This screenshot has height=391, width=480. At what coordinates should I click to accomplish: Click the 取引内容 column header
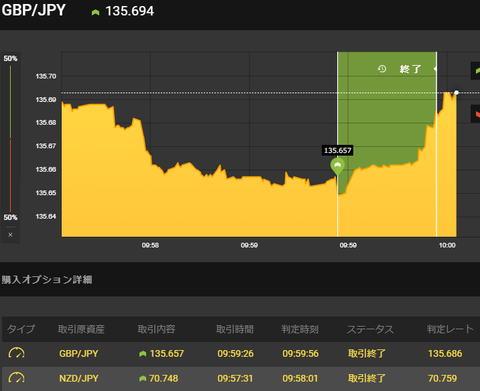156,329
